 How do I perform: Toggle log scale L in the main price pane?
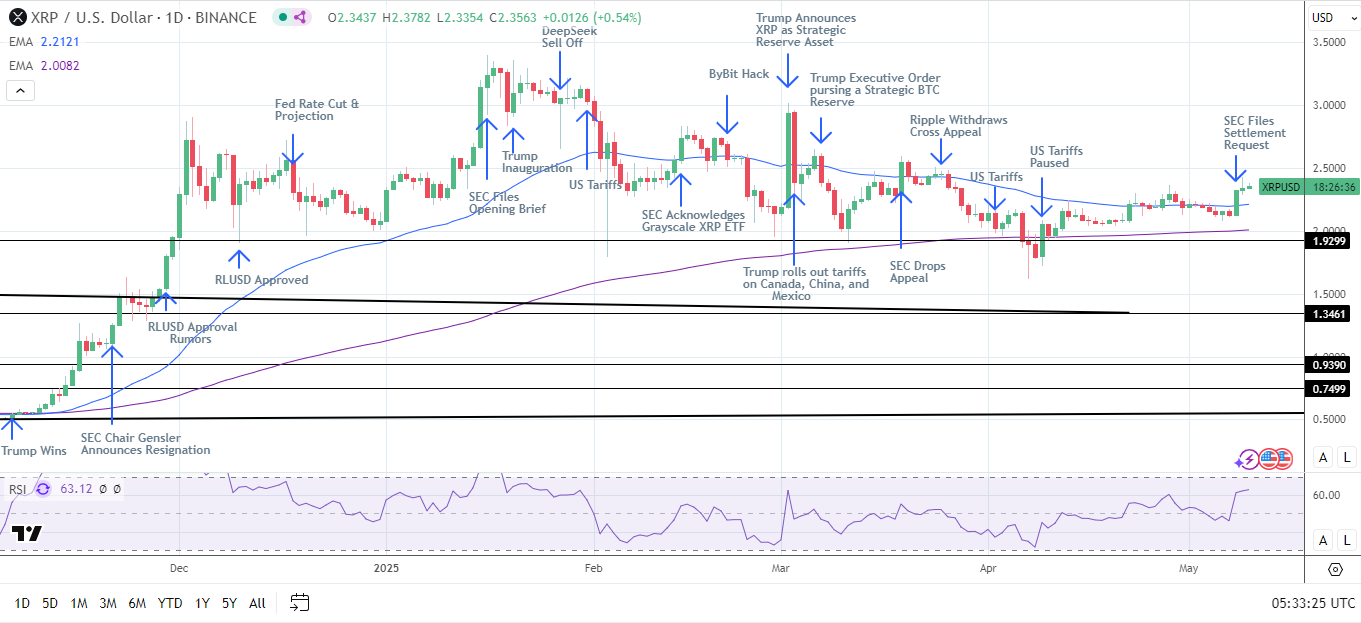click(x=1347, y=457)
